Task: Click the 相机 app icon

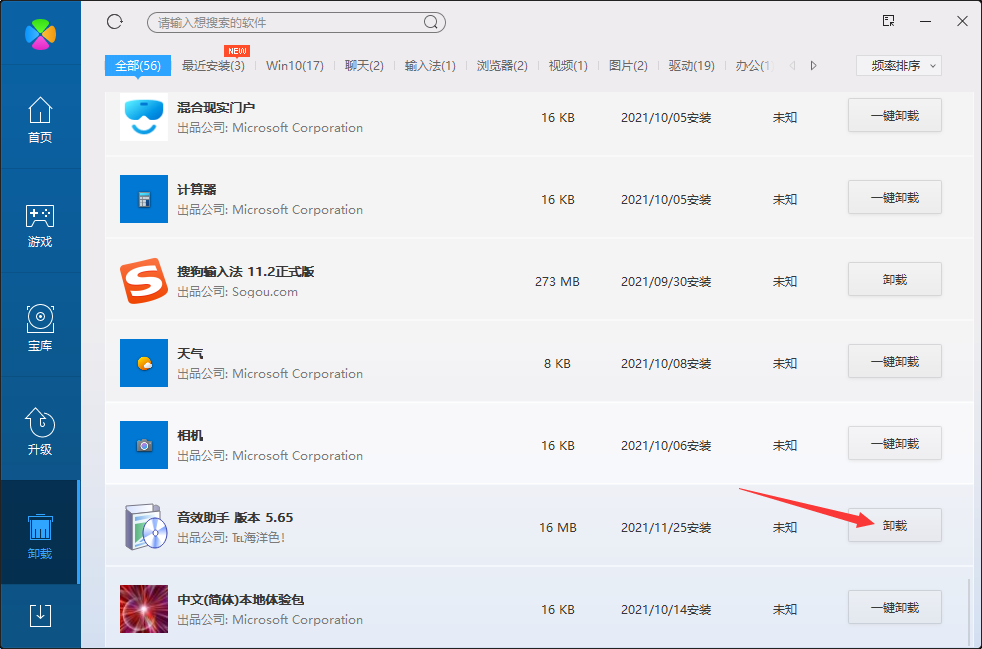Action: coord(144,445)
